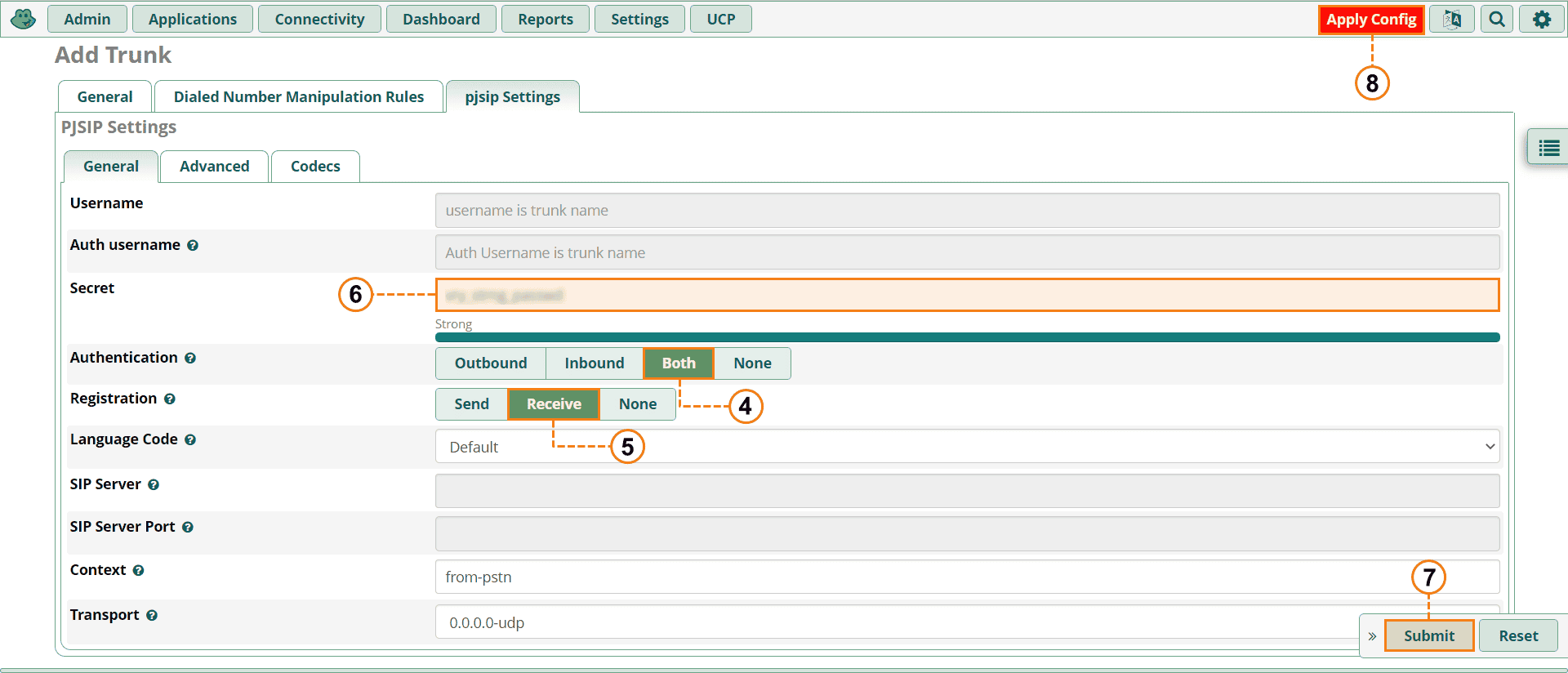
Task: Click the Reset button
Action: coord(1518,635)
